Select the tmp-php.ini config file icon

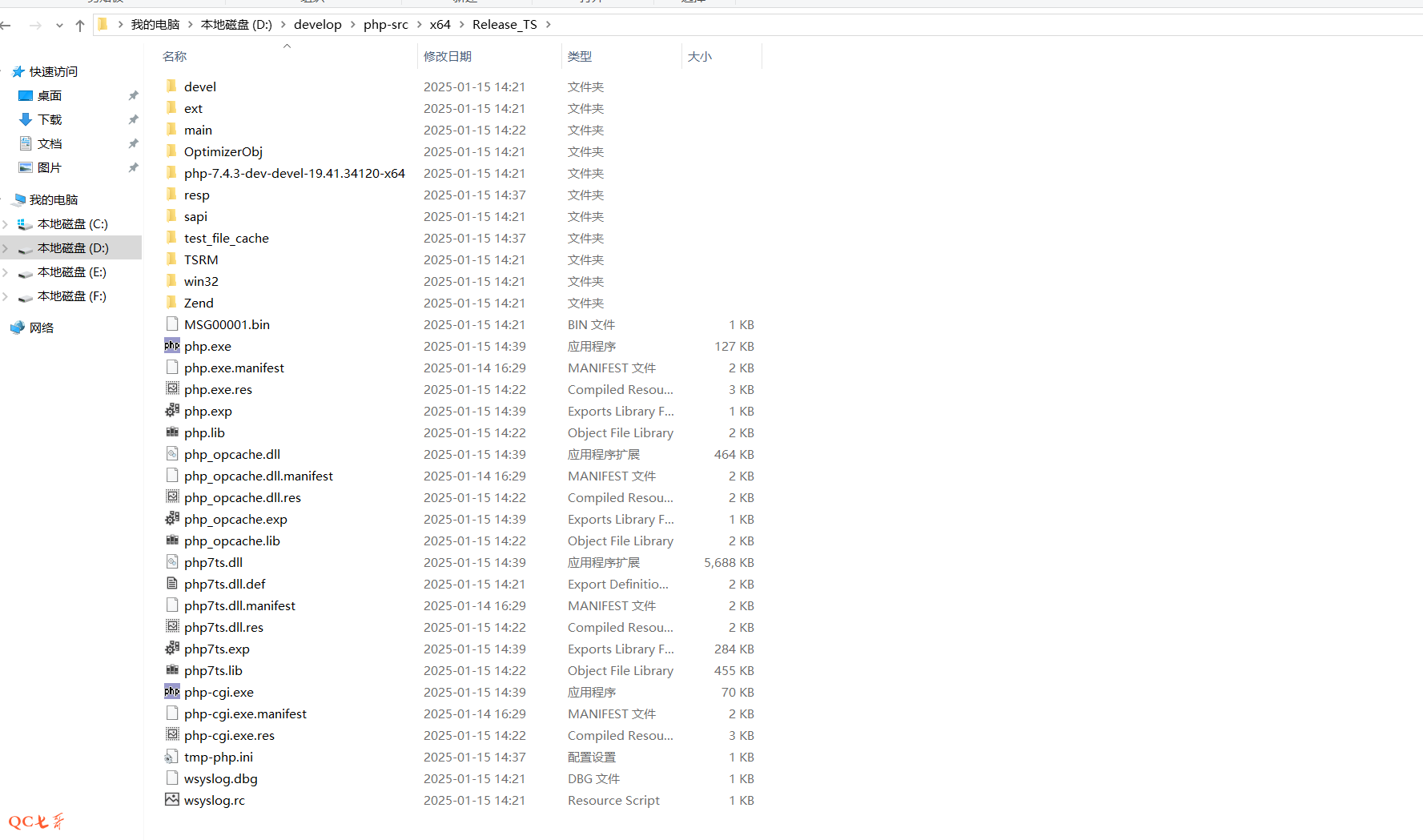click(171, 757)
